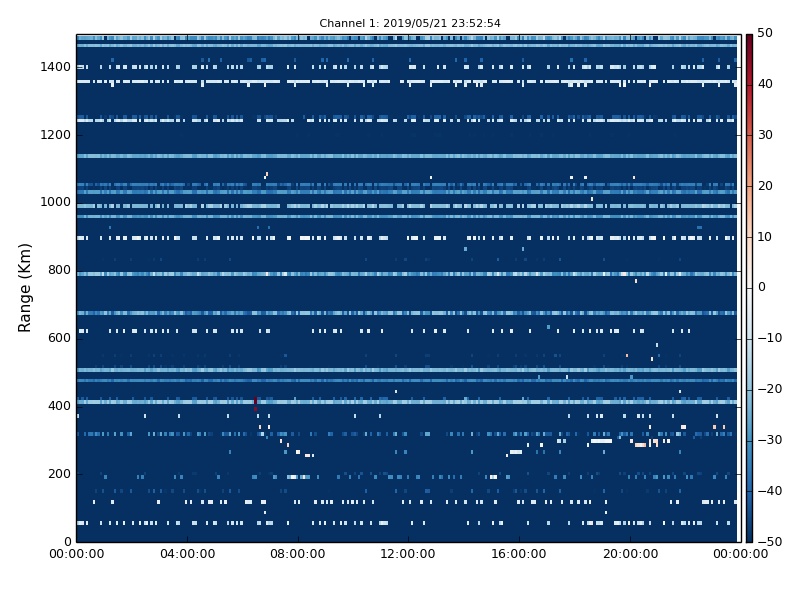
Task: Click the y-axis tick label 200
Action: point(59,473)
